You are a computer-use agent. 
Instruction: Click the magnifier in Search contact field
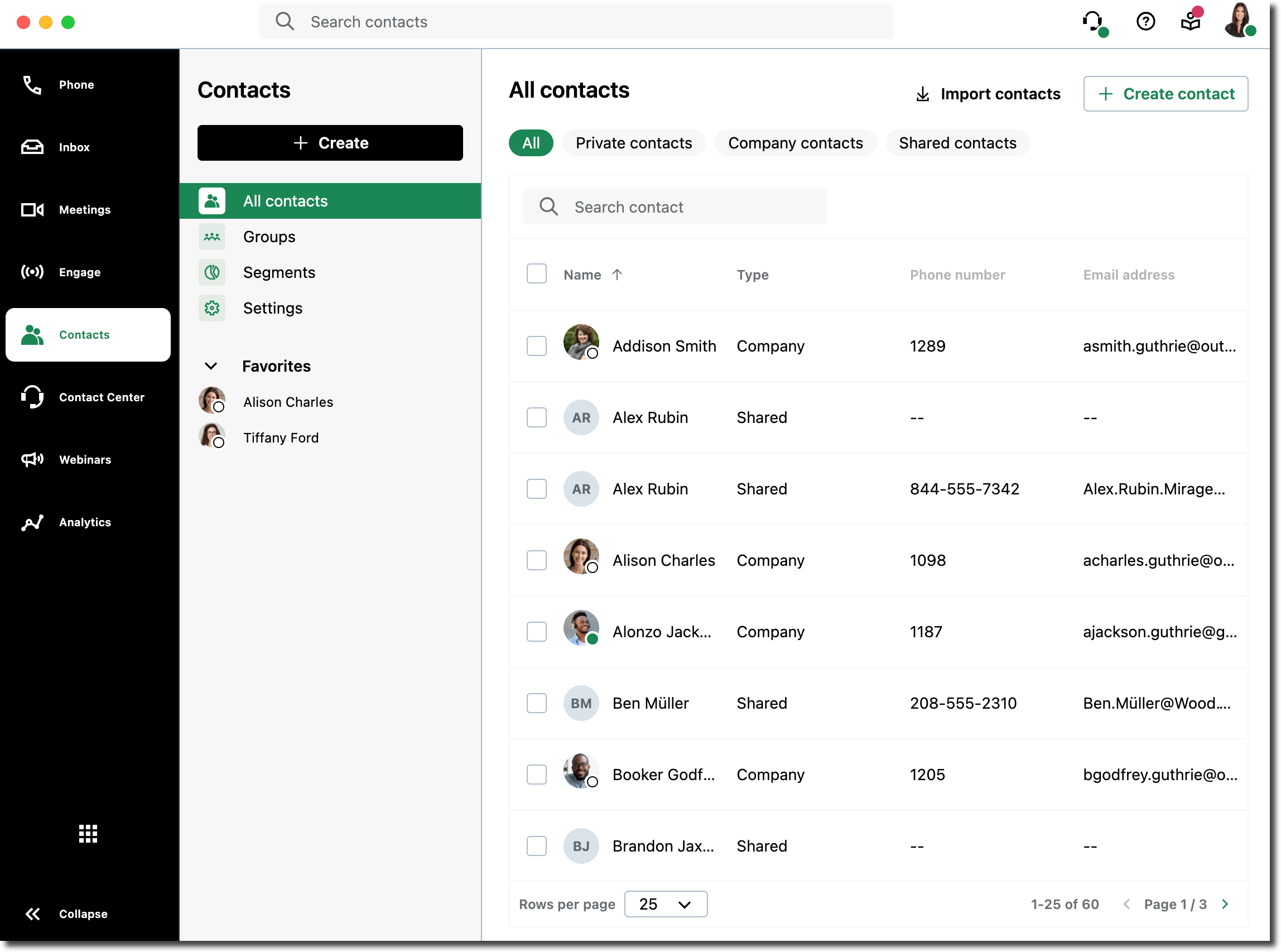(x=548, y=207)
